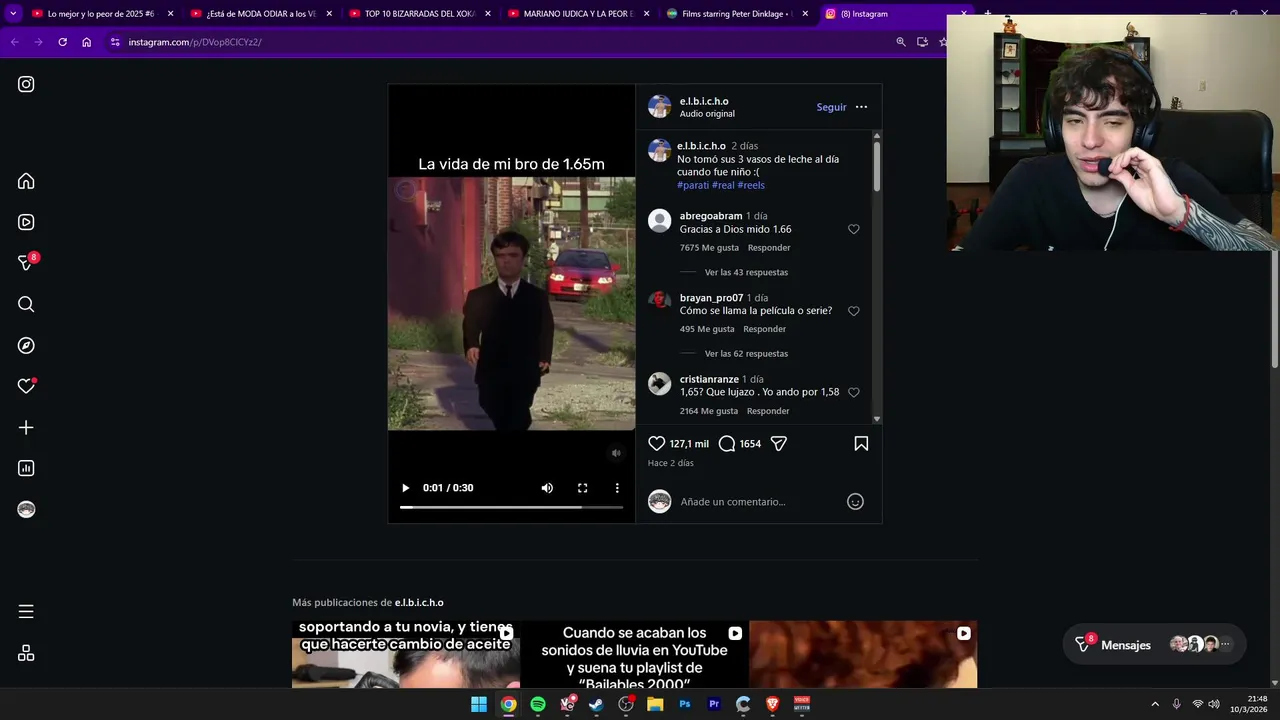Reply to abregoabram's comment via Responder
Screen dimensions: 1280x720
[x=769, y=247]
